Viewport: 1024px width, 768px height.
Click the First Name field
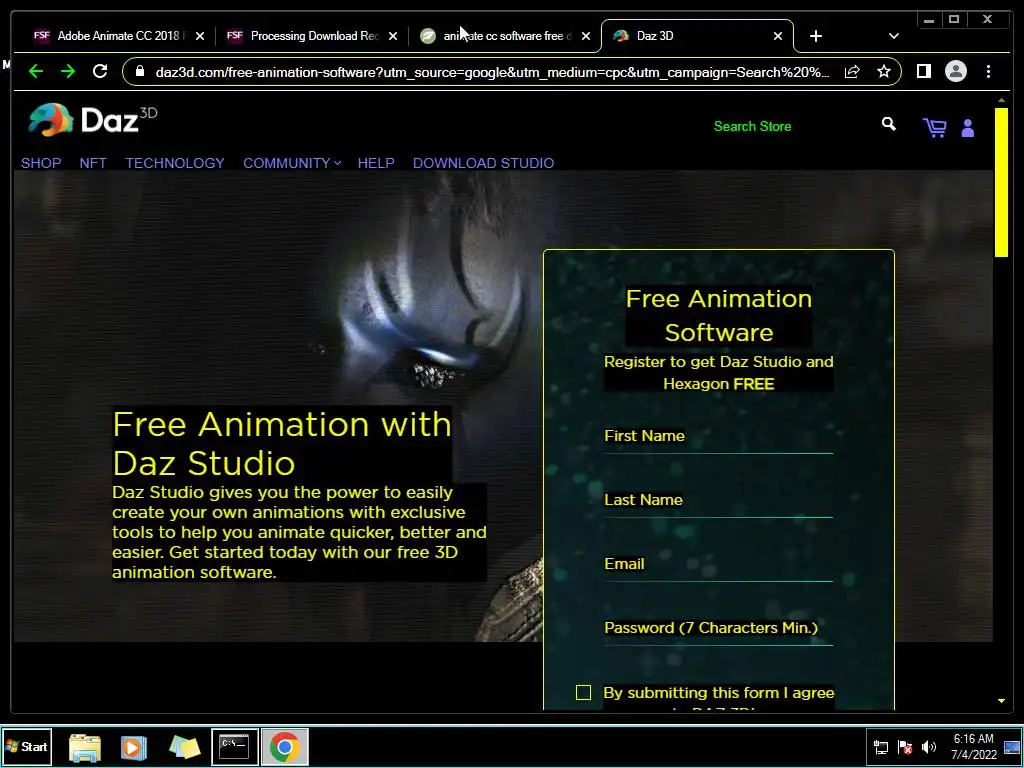pyautogui.click(x=718, y=436)
